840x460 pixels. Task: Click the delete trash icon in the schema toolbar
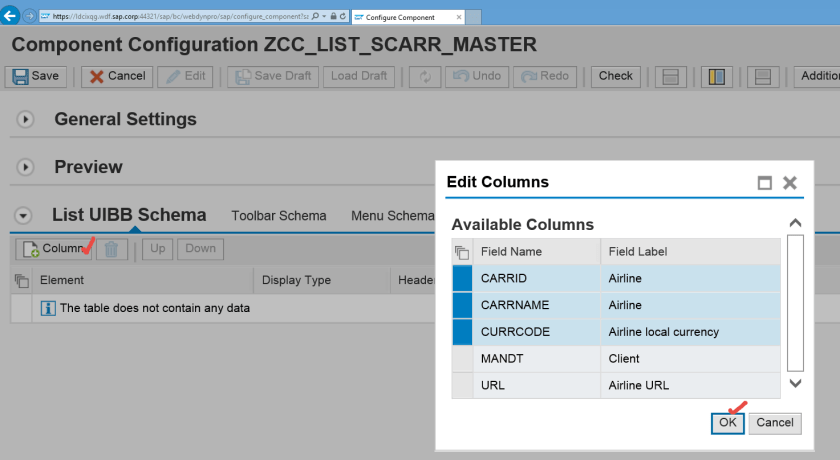click(112, 249)
